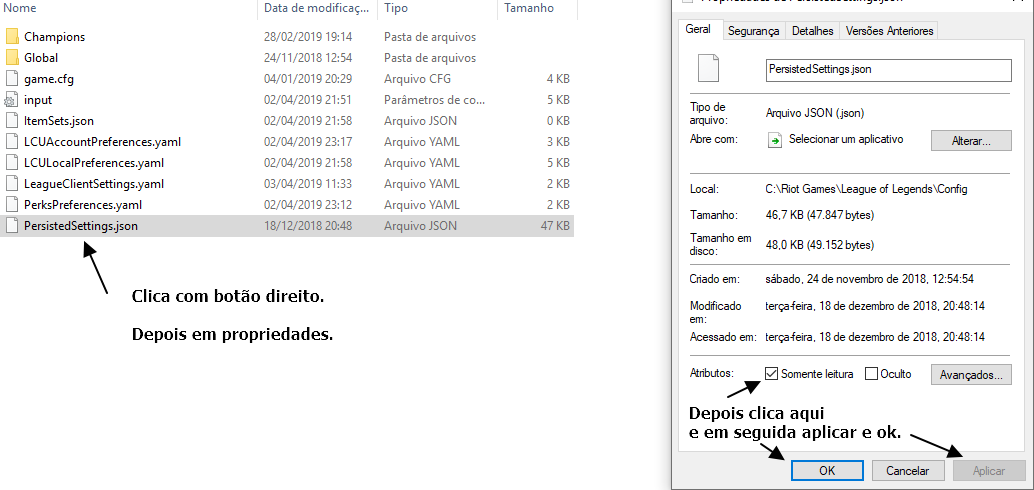Click the gear icon of input file

pos(11,100)
